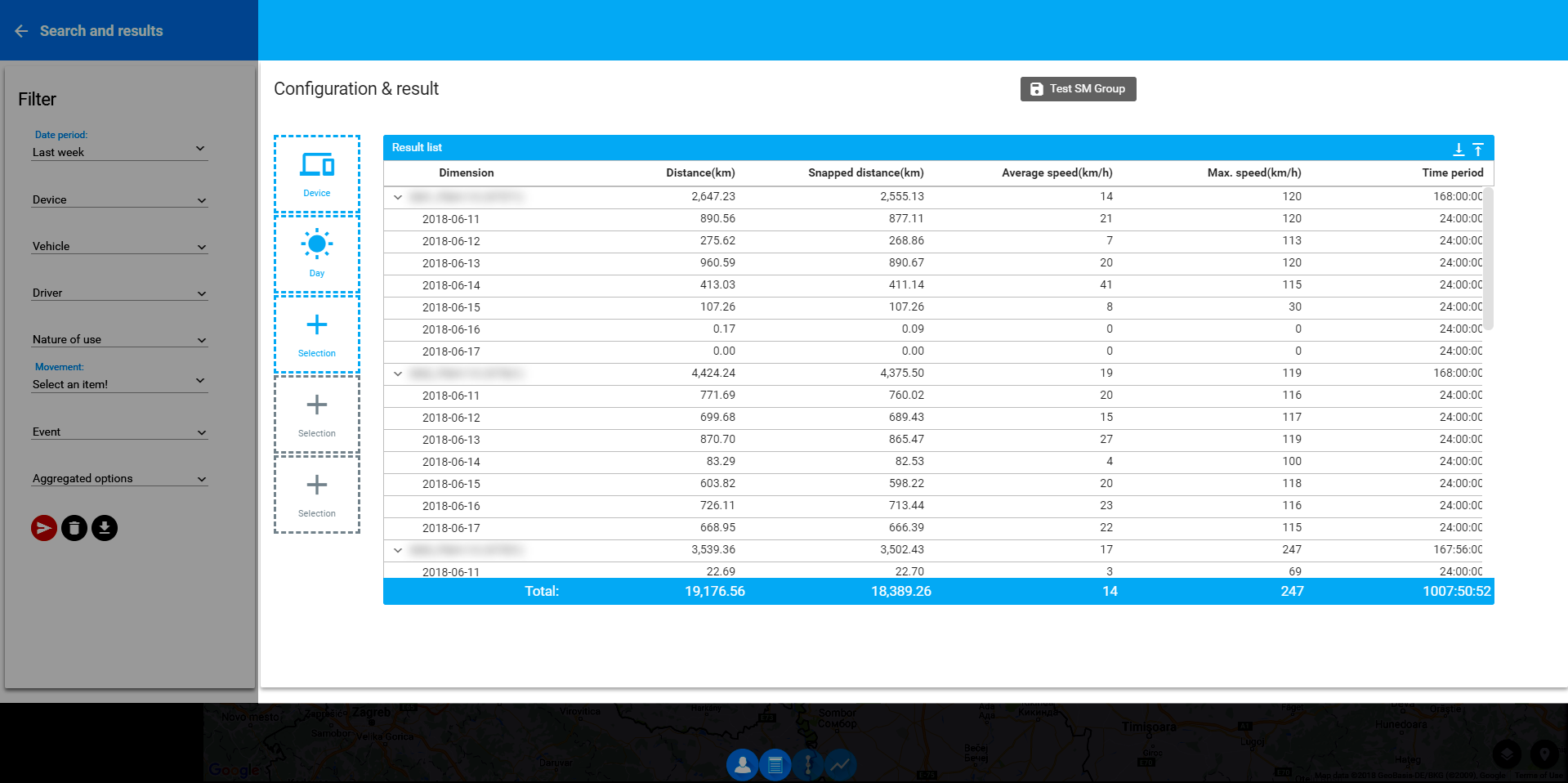The height and width of the screenshot is (783, 1568).
Task: Click the line chart icon on the map toolbar
Action: tap(840, 765)
